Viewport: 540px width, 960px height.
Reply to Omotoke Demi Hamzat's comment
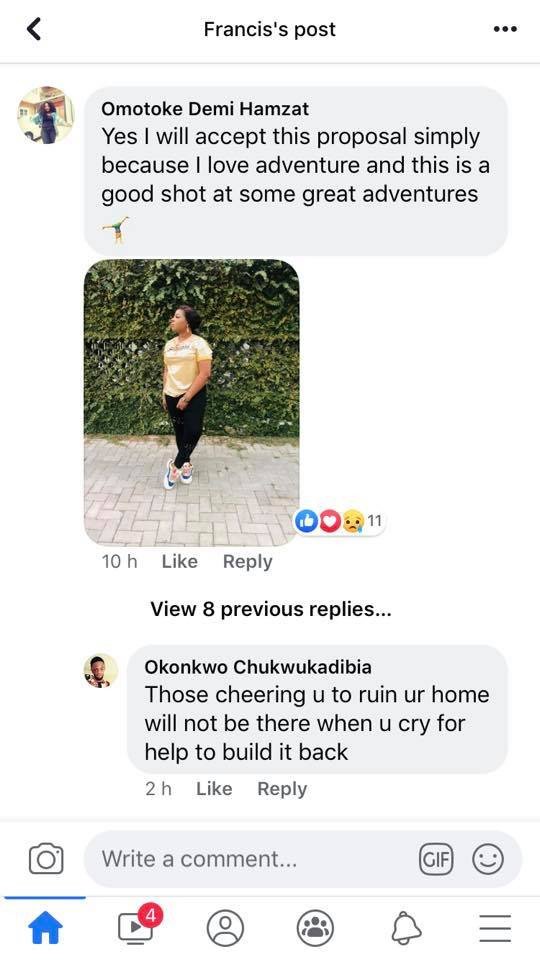click(247, 561)
